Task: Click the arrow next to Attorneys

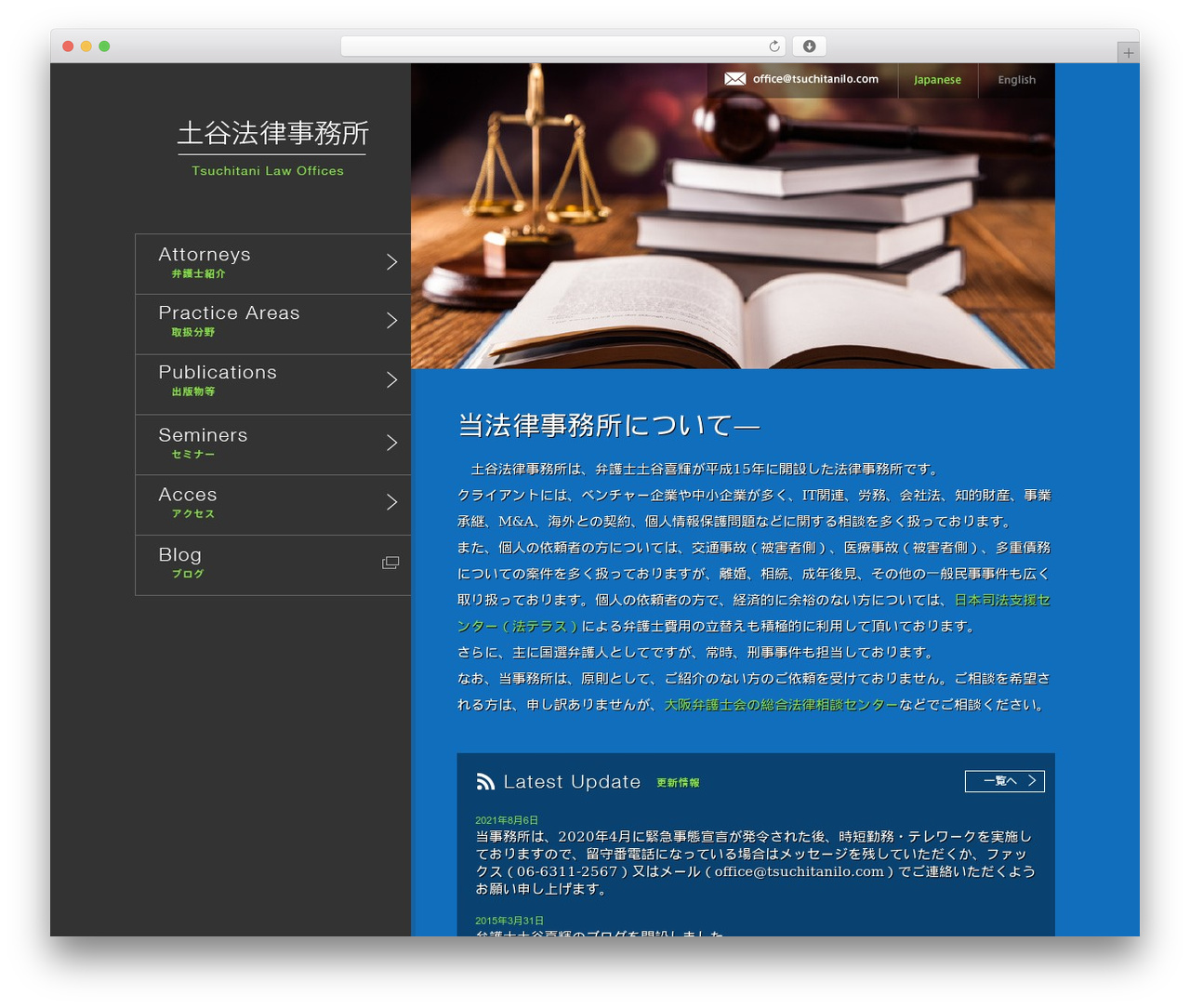Action: 392,262
